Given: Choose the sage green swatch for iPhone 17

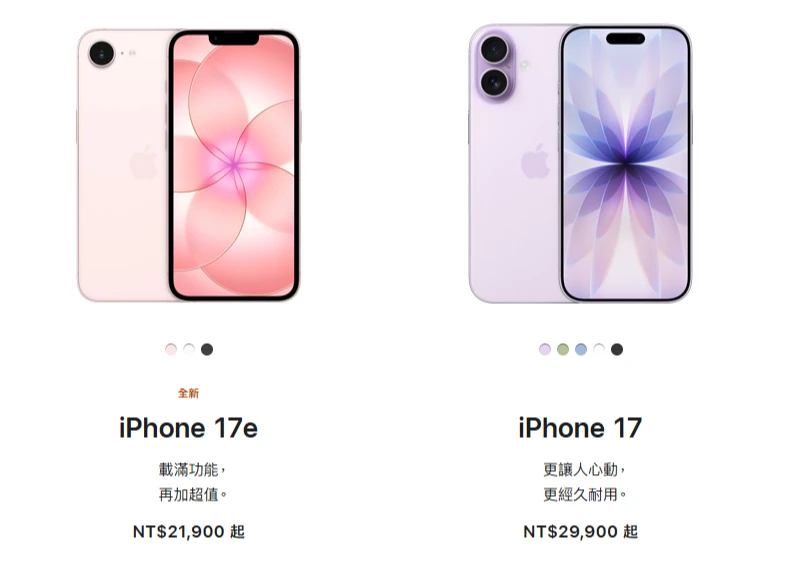Looking at the screenshot, I should pos(563,349).
